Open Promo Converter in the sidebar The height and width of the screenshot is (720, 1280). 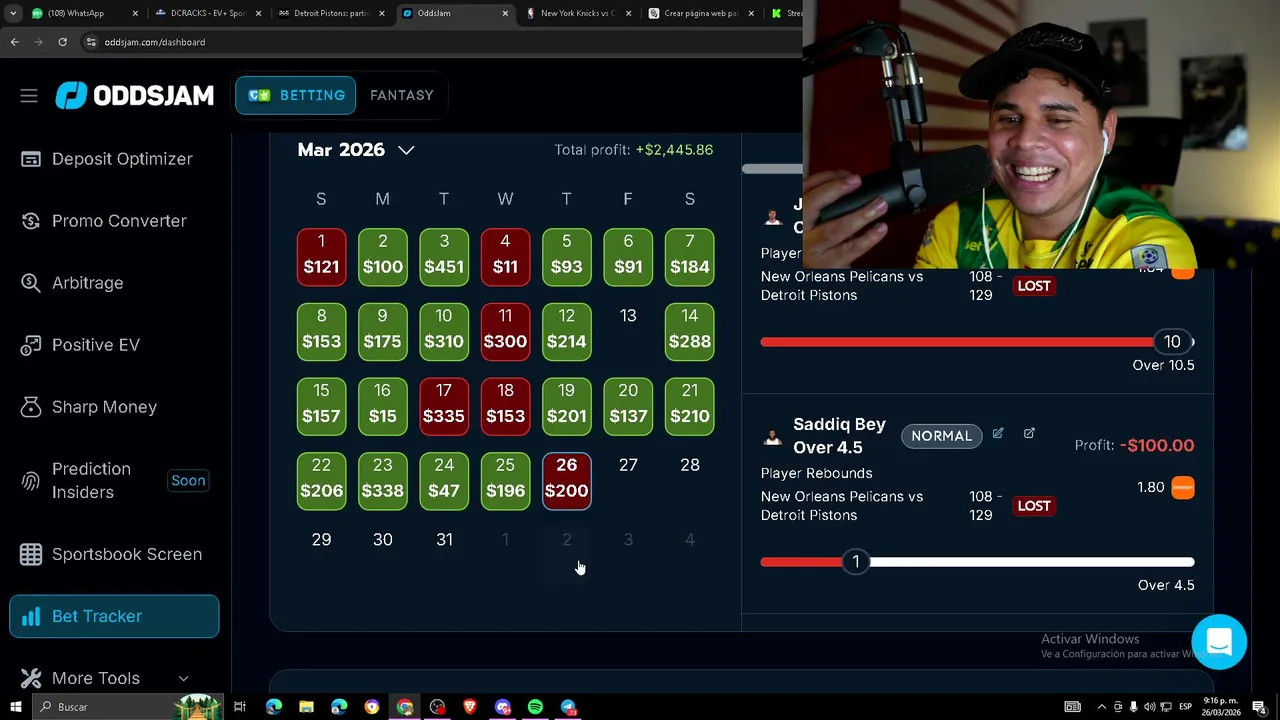(114, 221)
